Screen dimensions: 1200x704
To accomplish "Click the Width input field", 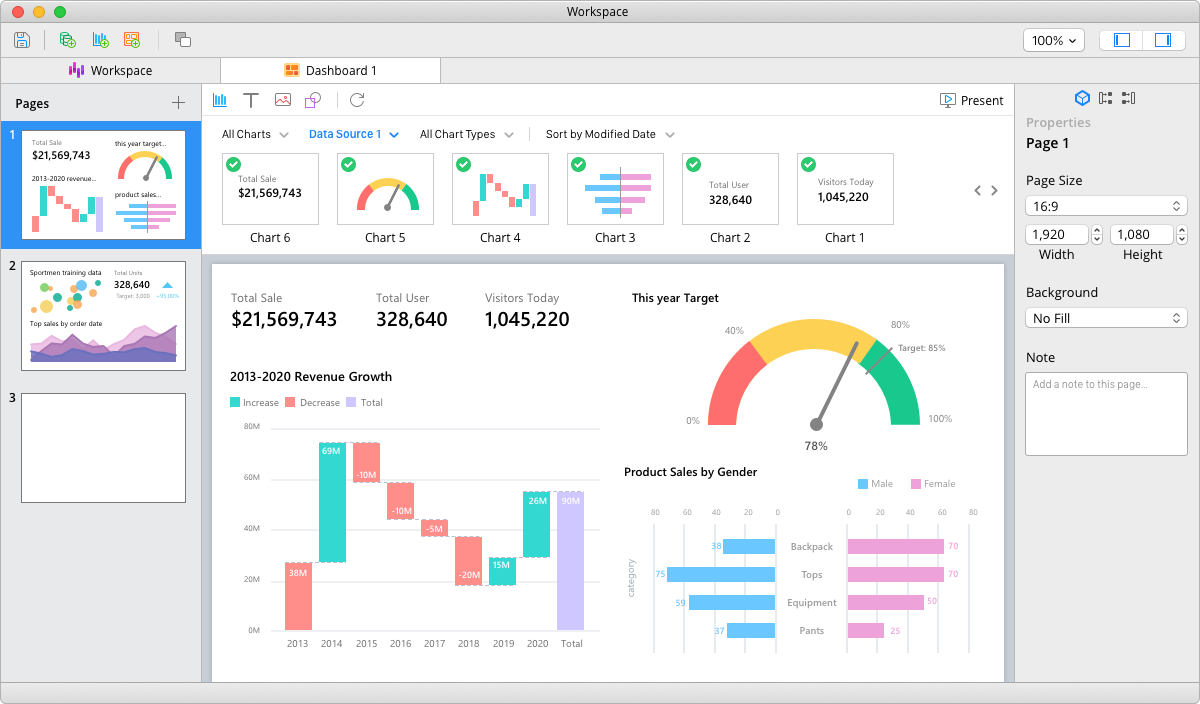I will 1057,235.
